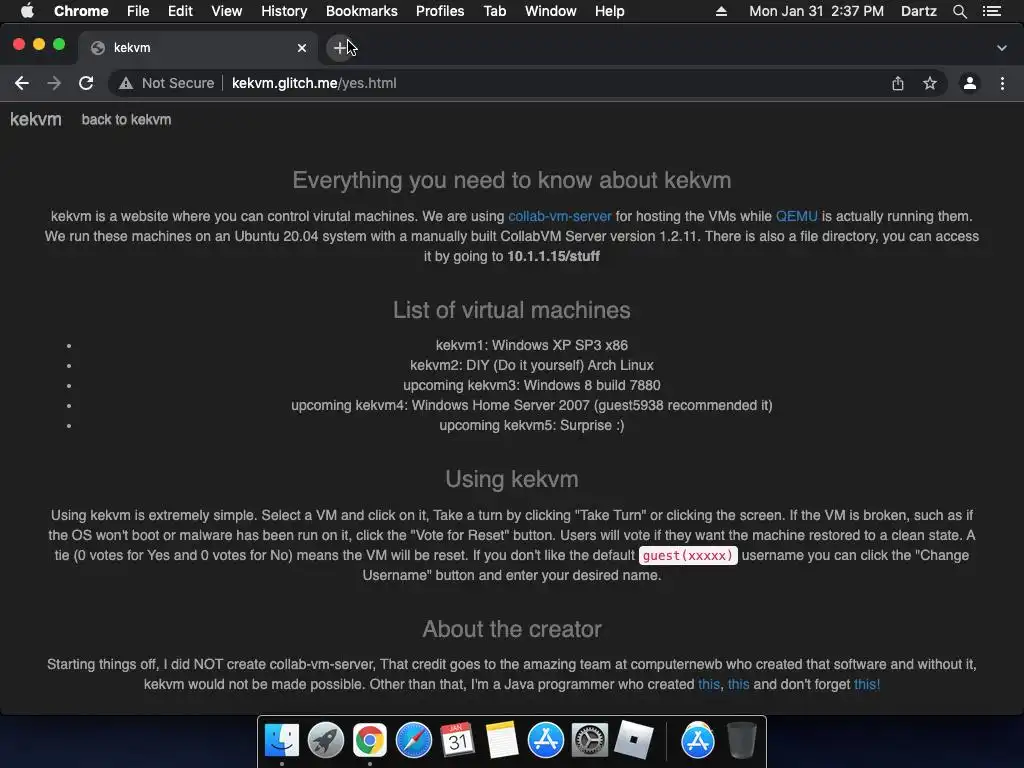Open Launchpad from the Dock
The width and height of the screenshot is (1024, 768).
coord(325,741)
